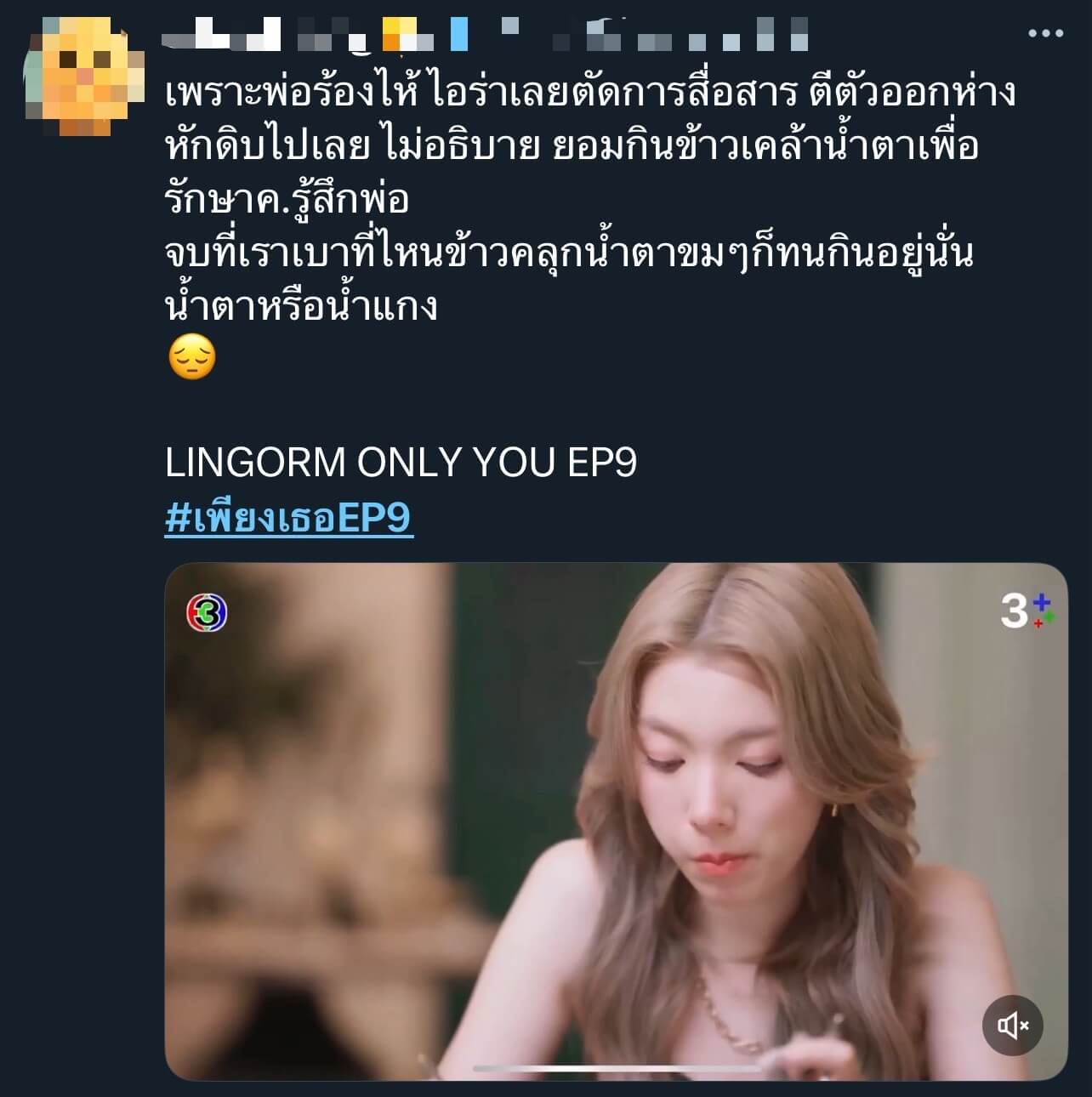Click the tweet line reading รักษาค.รู้สึกพ่อ
The height and width of the screenshot is (1097, 1092).
coord(287,198)
